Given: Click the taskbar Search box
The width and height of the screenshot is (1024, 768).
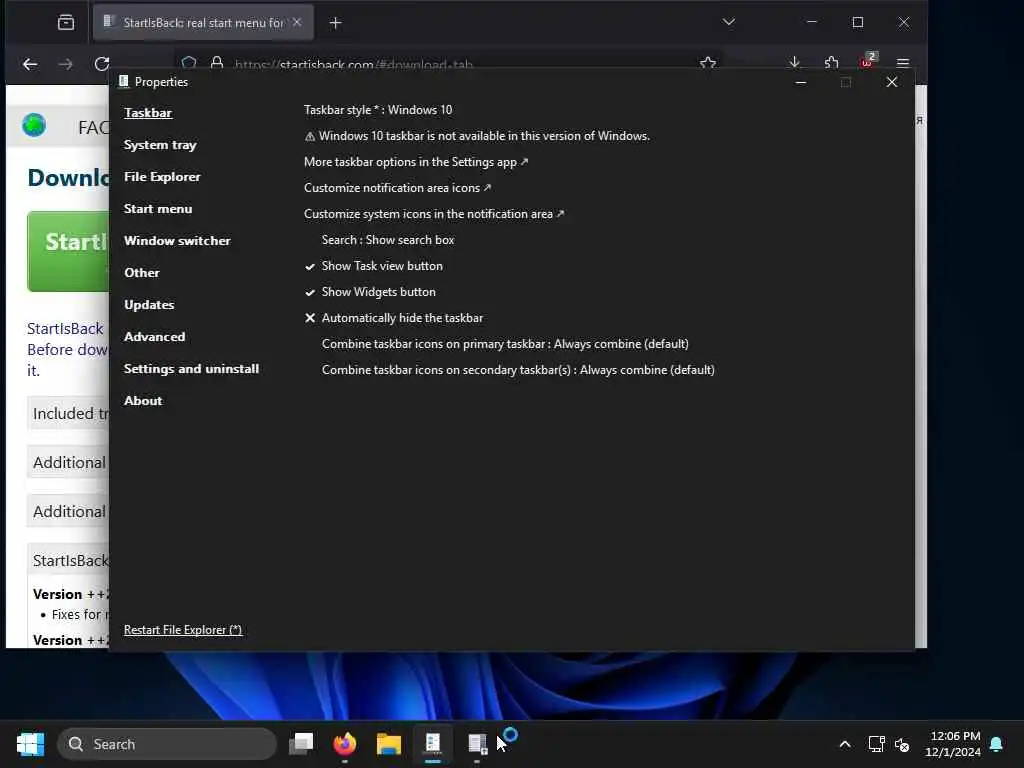Looking at the screenshot, I should click(x=167, y=744).
